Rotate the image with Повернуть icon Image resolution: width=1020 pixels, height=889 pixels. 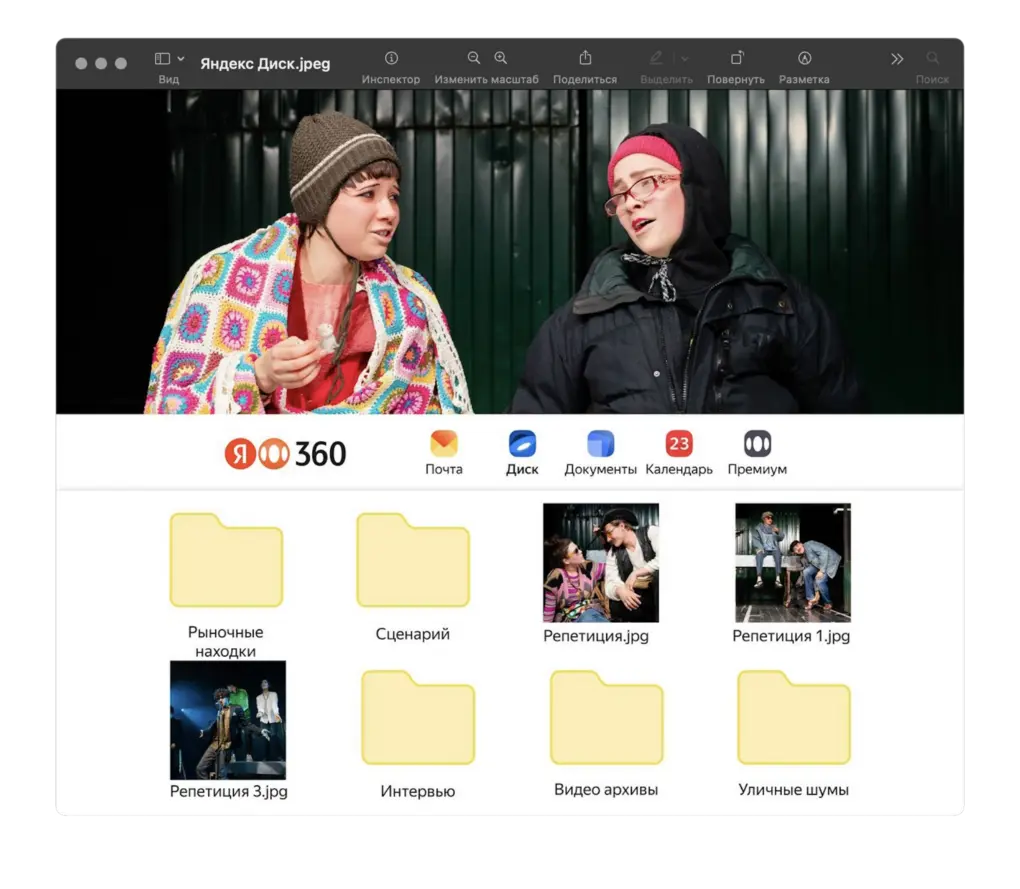pyautogui.click(x=736, y=59)
